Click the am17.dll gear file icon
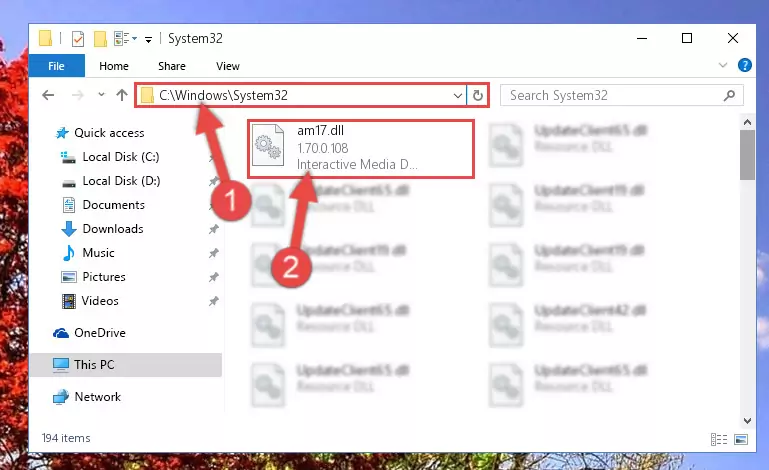Screen dimensions: 769x470 (268, 145)
